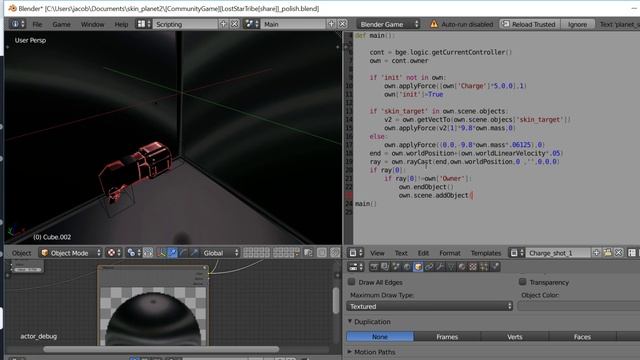Delete the Main scene
This screenshot has width=640, height=360.
pyautogui.click(x=343, y=24)
